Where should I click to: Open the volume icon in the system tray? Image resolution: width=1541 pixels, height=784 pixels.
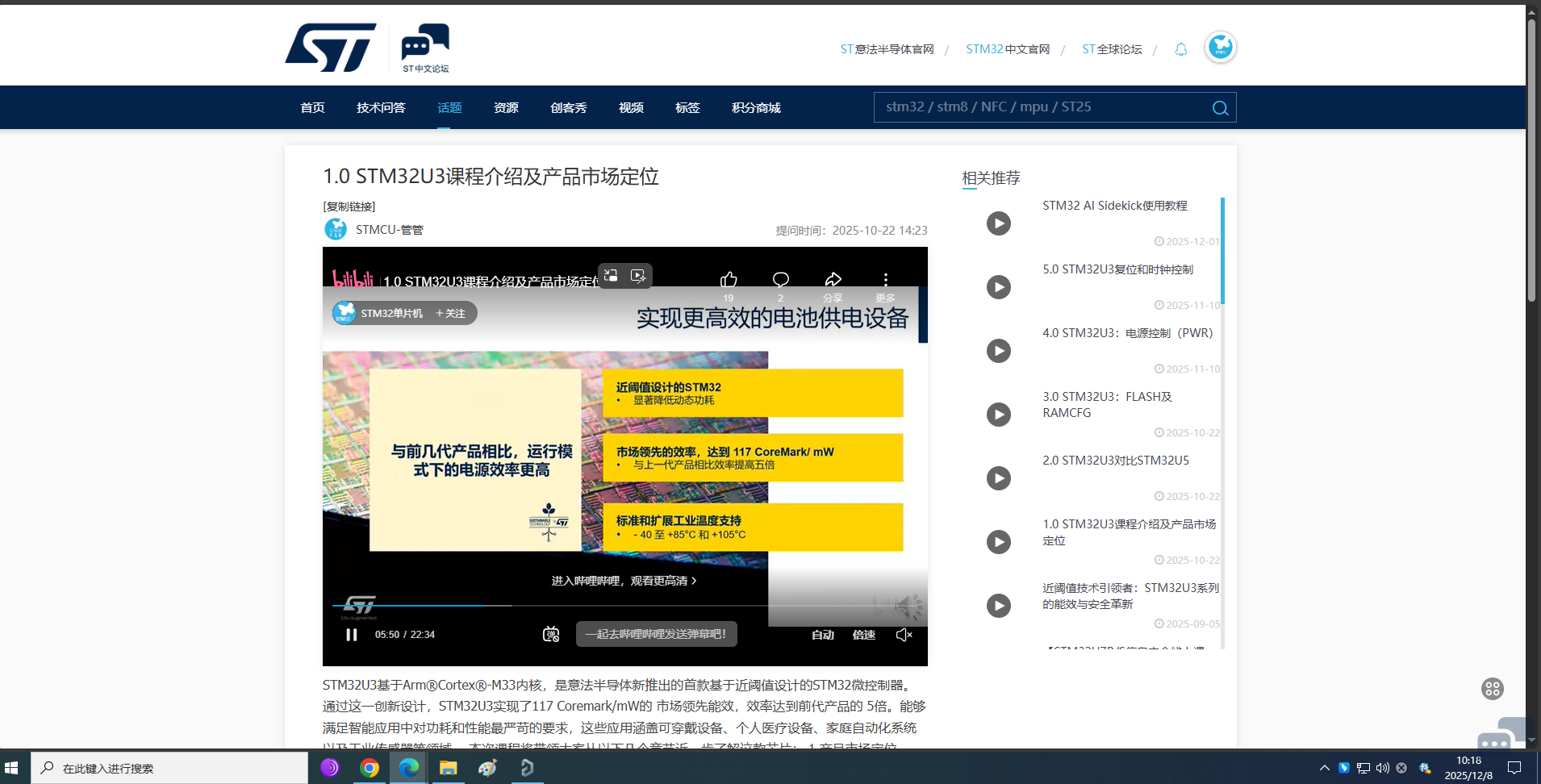point(1383,768)
